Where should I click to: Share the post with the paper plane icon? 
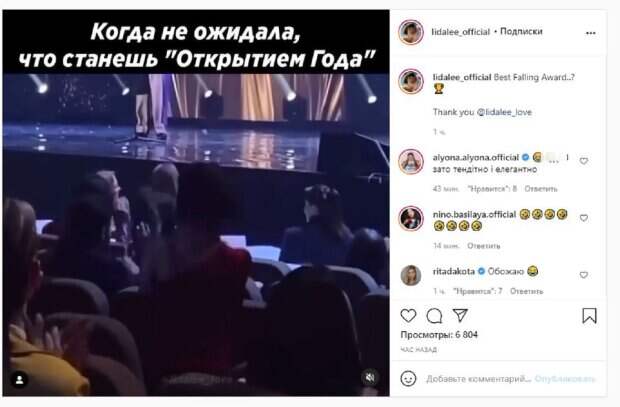pos(460,315)
